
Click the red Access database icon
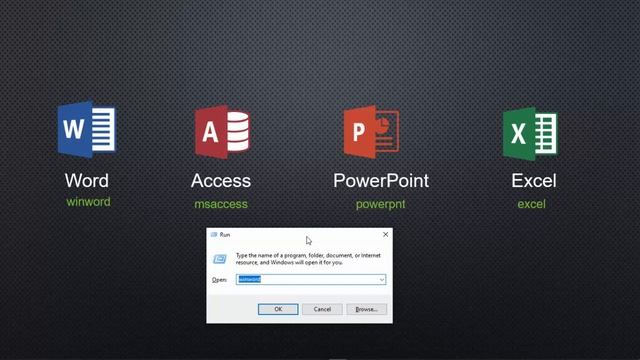point(222,132)
